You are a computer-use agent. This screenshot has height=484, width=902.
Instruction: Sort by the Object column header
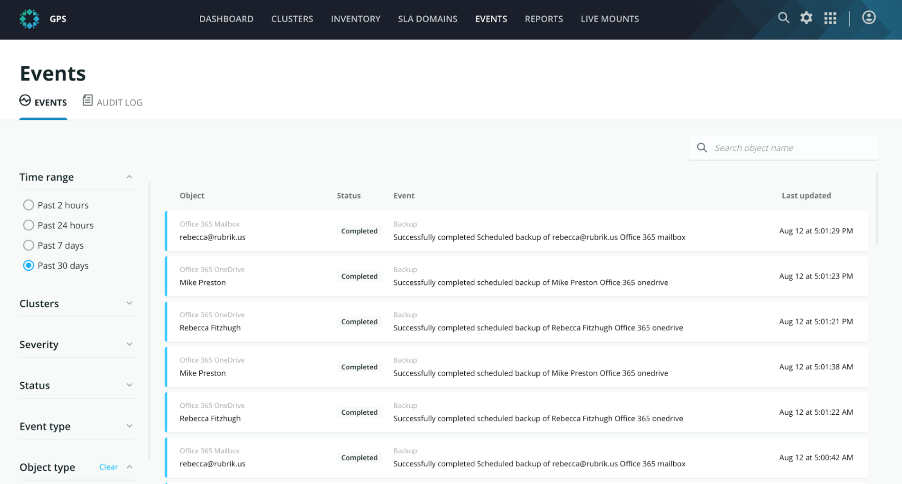pos(192,196)
